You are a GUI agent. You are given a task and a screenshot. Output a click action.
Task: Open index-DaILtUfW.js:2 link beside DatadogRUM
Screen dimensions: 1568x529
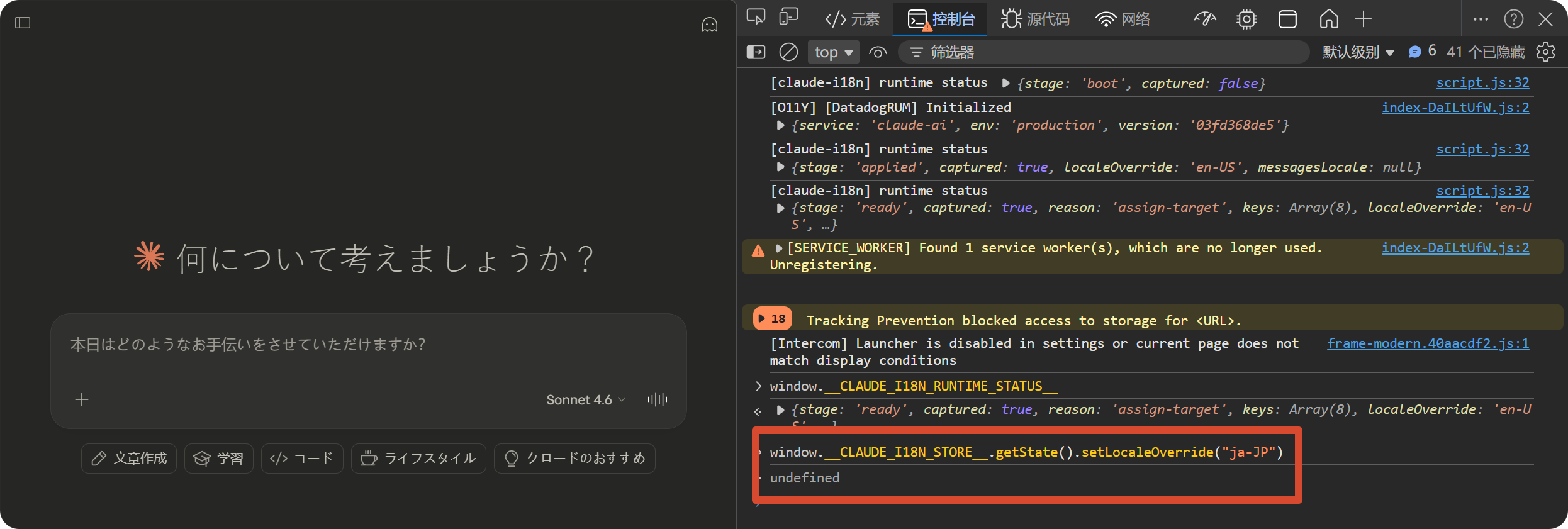(1455, 108)
